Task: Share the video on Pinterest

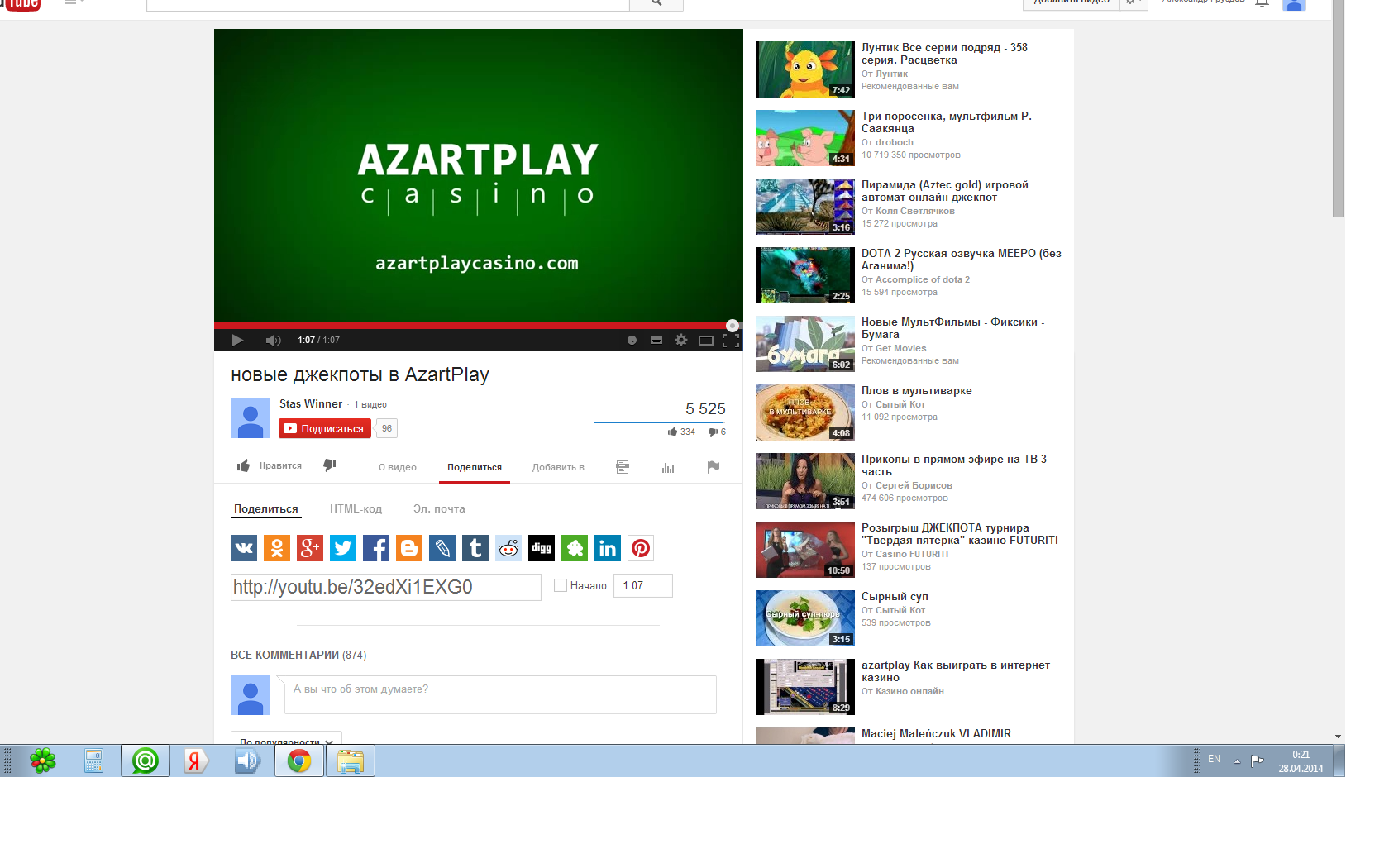Action: click(x=641, y=548)
